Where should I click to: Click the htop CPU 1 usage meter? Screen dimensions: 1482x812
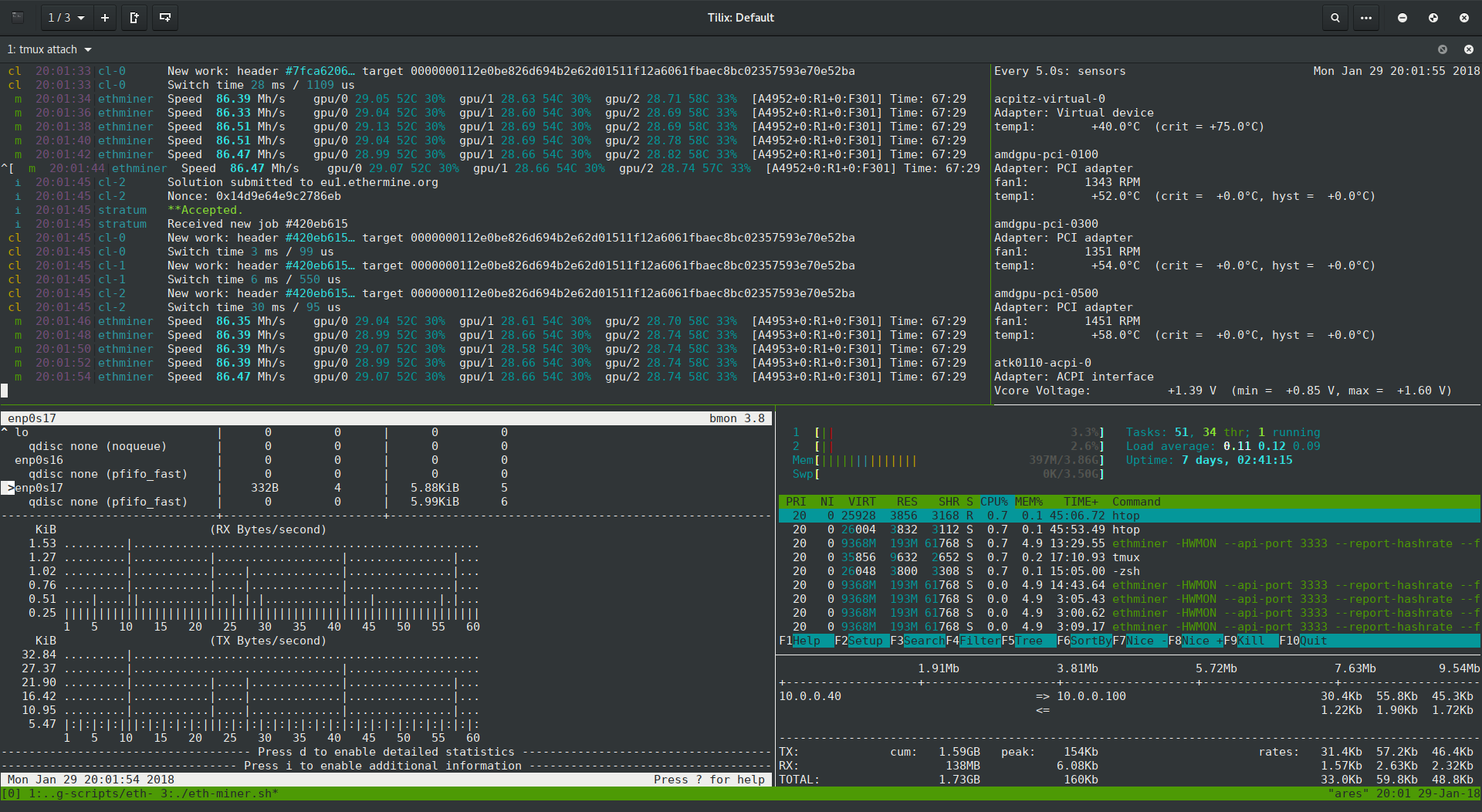click(948, 432)
